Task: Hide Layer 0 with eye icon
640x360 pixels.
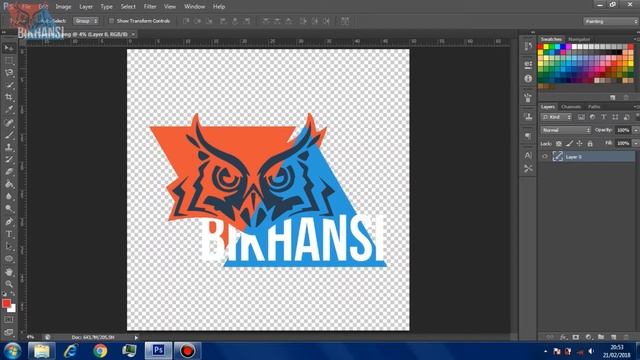Action: click(x=545, y=157)
